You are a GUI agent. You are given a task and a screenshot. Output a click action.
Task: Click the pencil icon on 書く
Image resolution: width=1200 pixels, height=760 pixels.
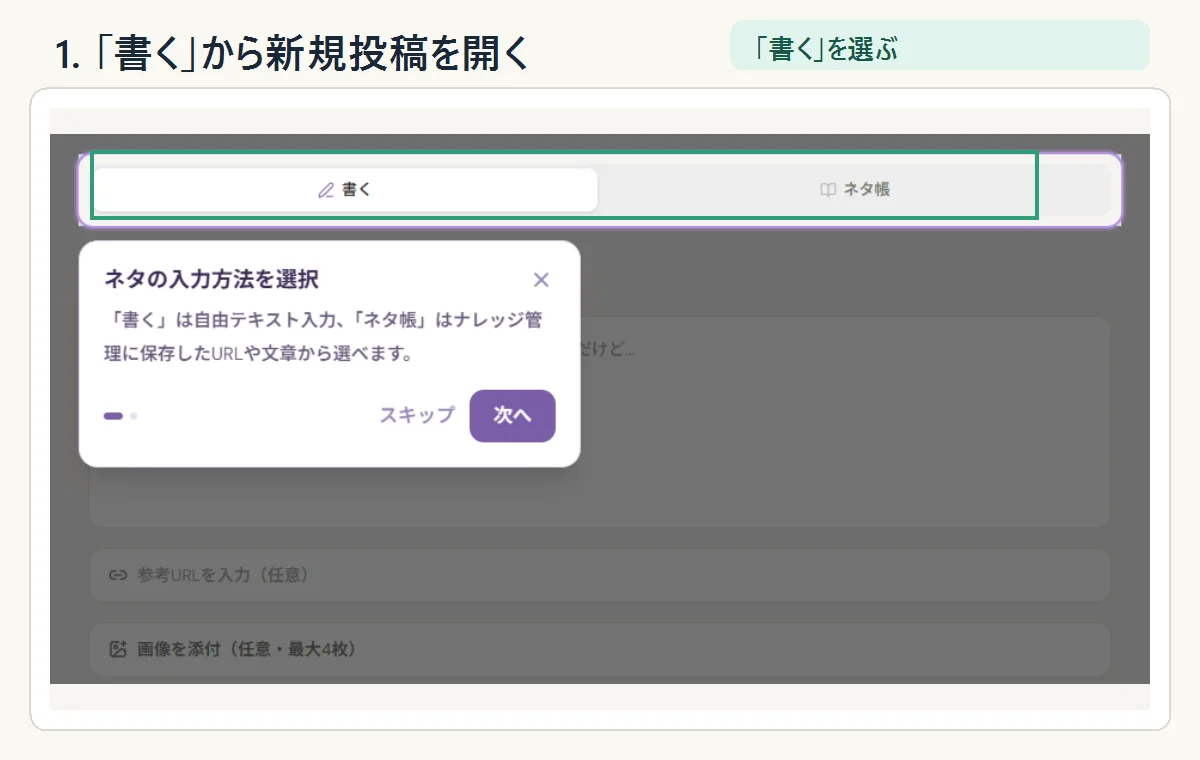pos(326,190)
